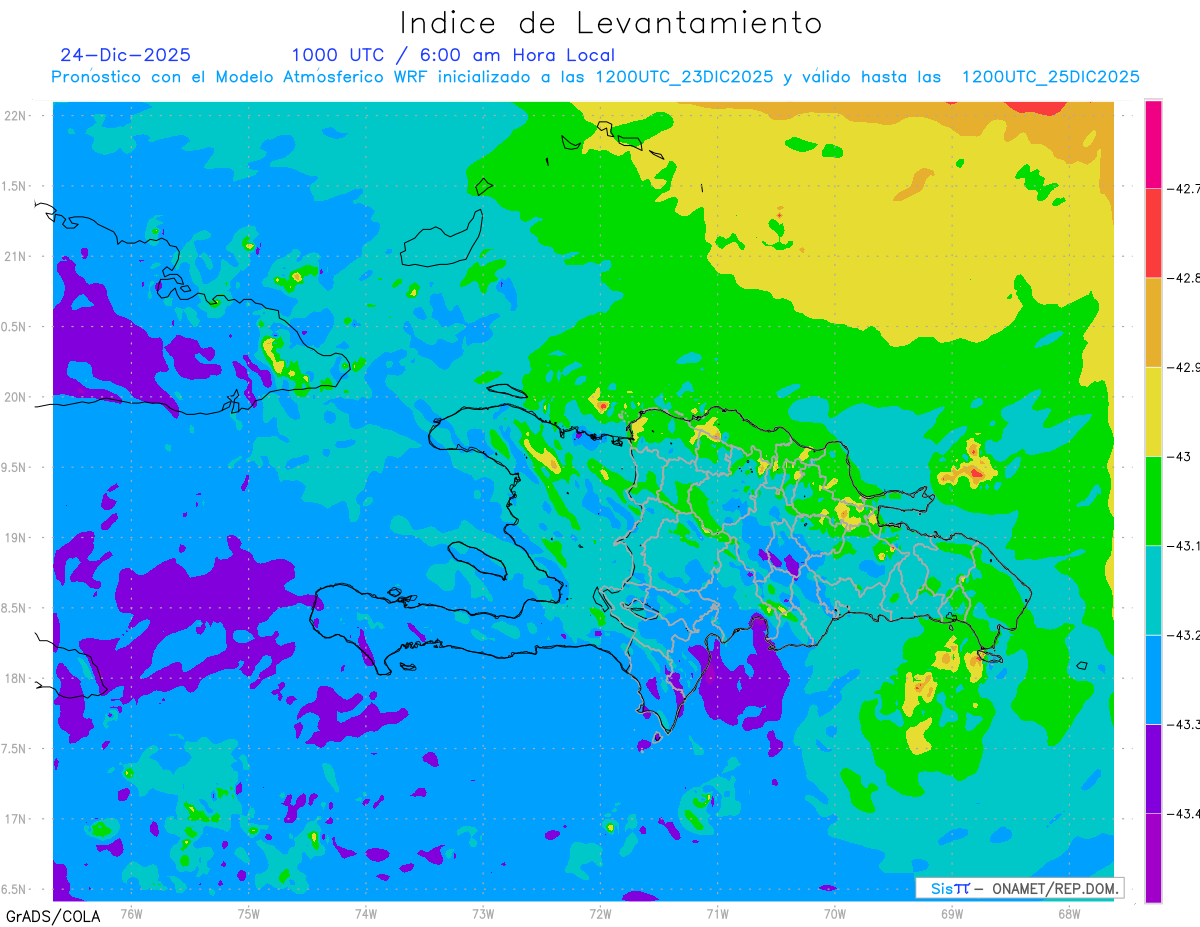
Task: Click the "-43.3" legend value
Action: [1184, 724]
